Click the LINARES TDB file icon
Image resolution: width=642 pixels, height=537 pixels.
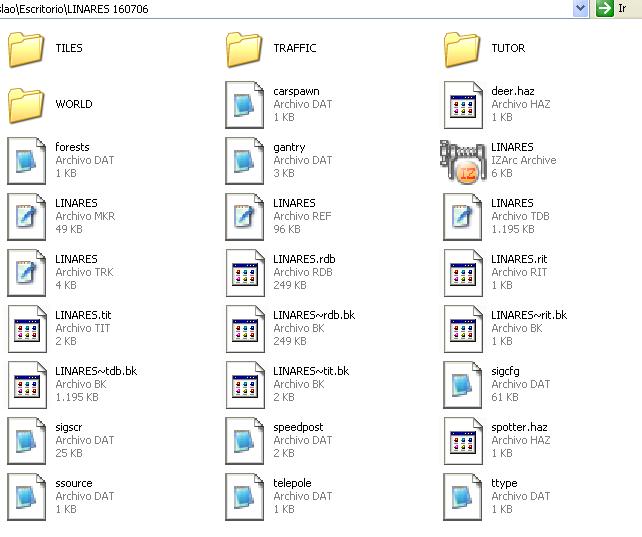tap(462, 216)
